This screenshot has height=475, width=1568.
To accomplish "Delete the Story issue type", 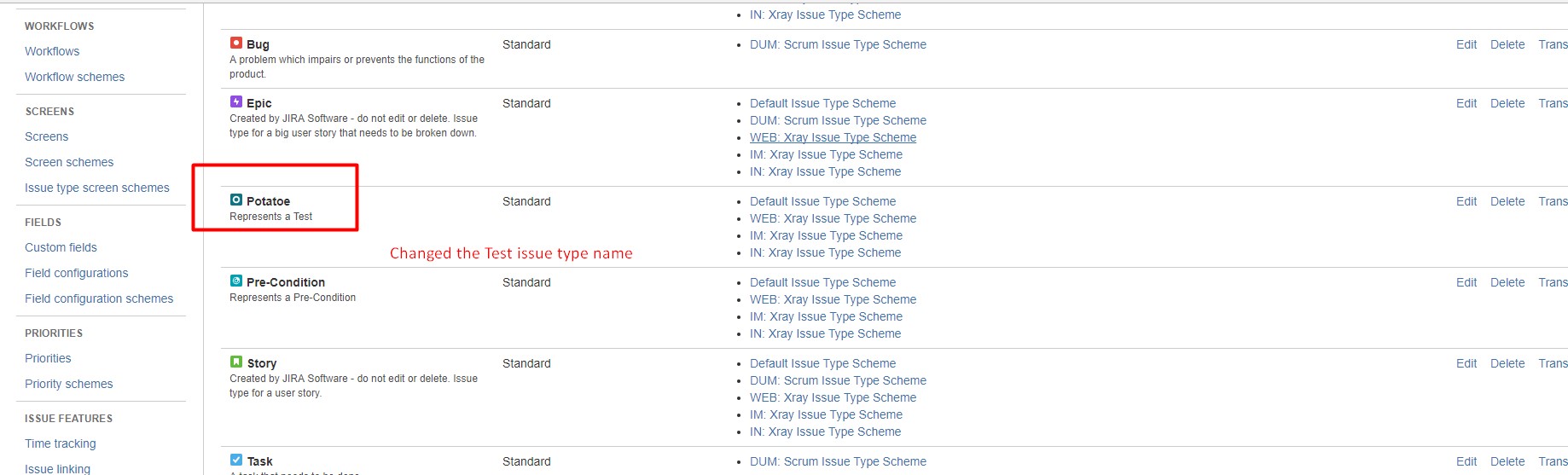I will [1507, 363].
